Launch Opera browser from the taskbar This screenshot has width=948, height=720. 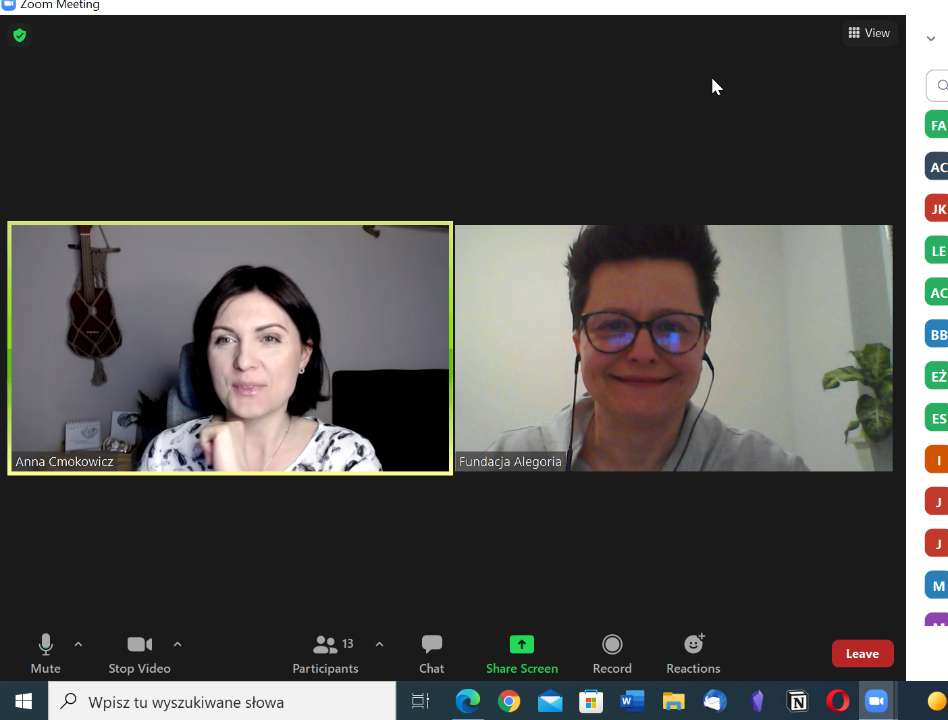(837, 702)
